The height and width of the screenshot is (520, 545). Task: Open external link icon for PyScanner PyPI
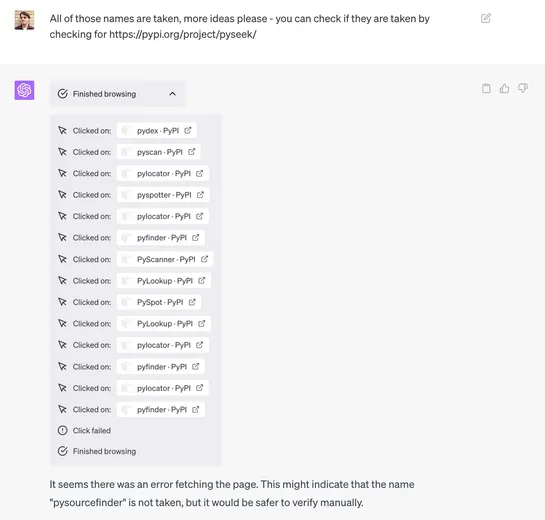(204, 259)
